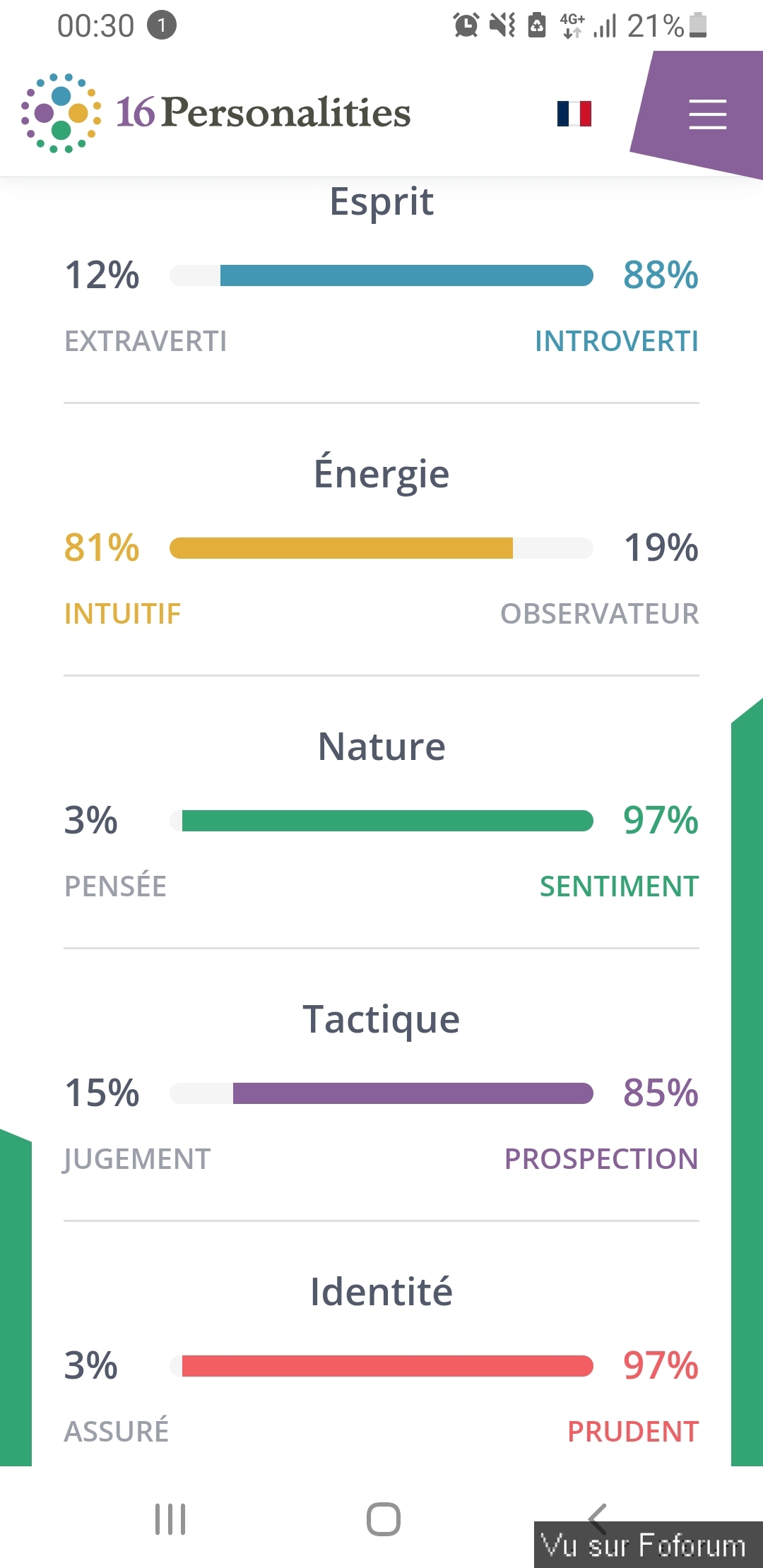Tap the French flag language selector

pos(574,114)
